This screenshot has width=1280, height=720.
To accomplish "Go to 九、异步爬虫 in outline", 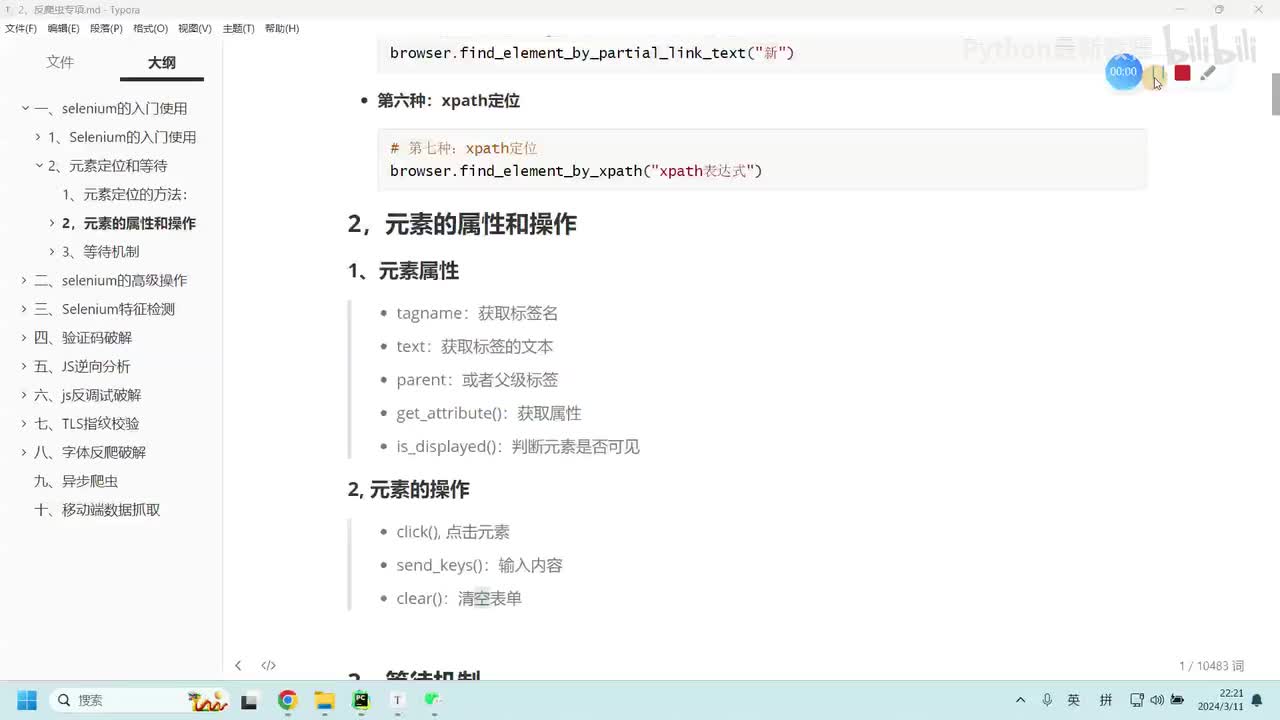I will pos(76,481).
